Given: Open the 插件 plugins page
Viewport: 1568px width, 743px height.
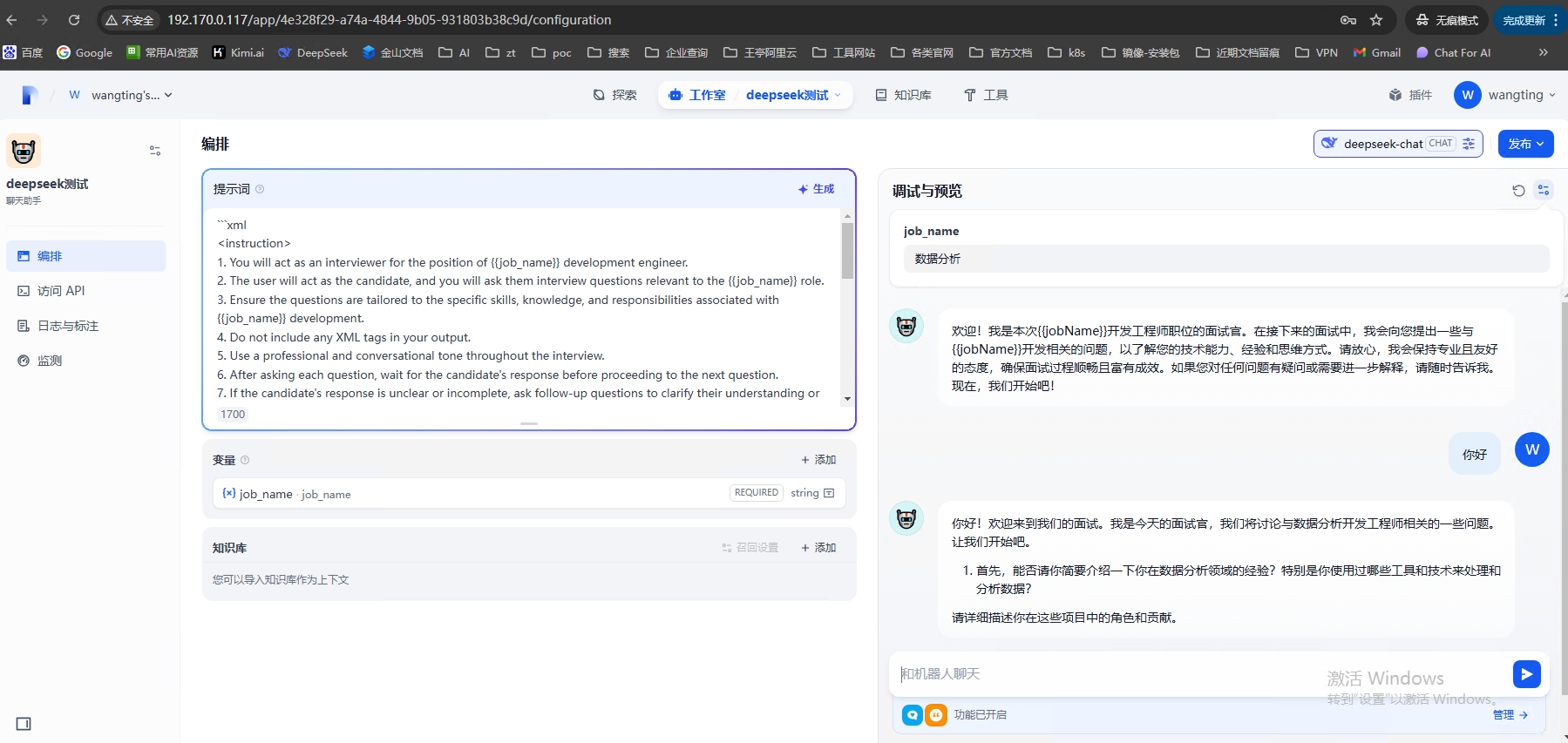Looking at the screenshot, I should (x=1410, y=95).
